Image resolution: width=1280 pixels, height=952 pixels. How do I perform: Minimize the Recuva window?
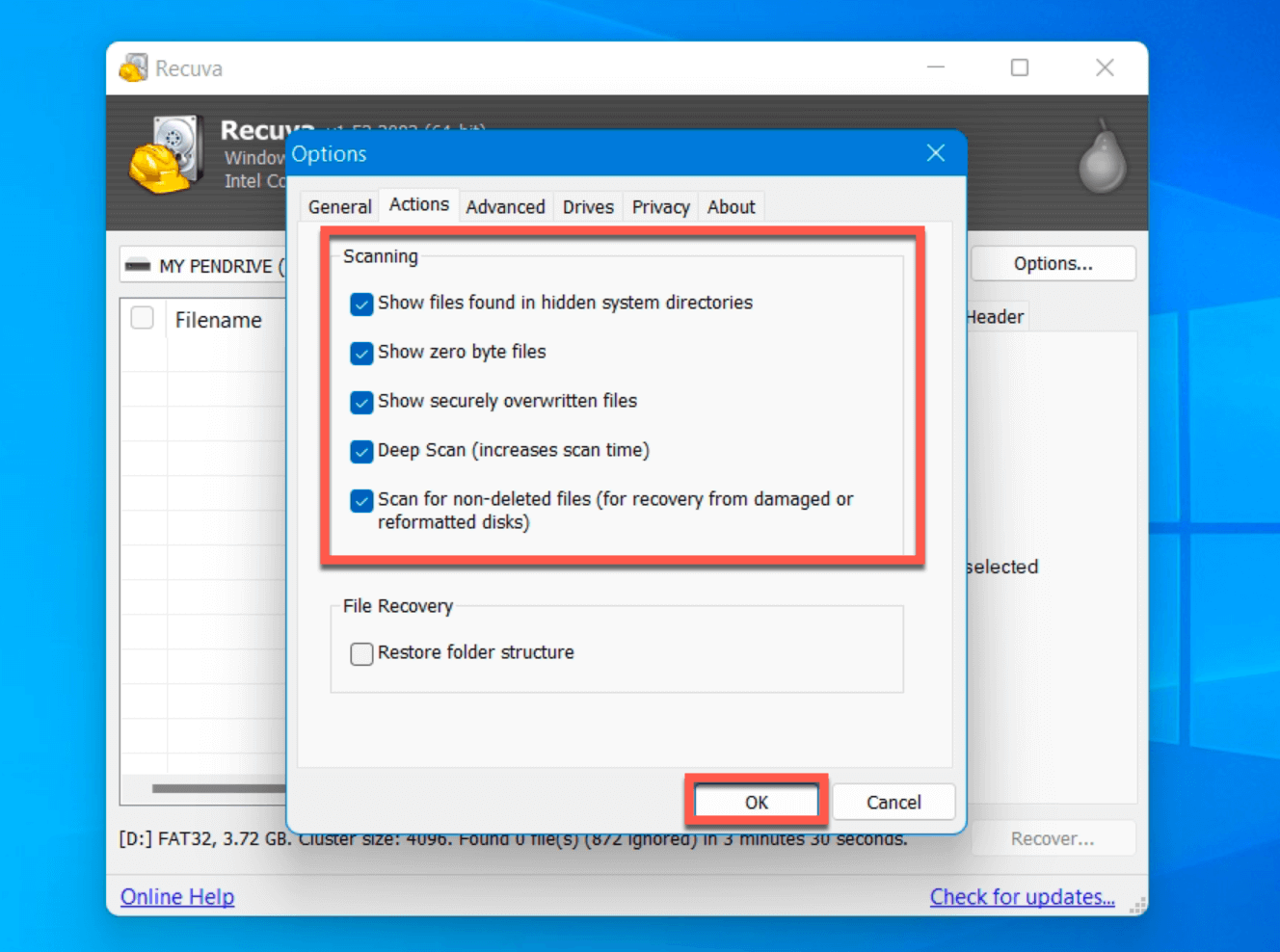[x=936, y=67]
